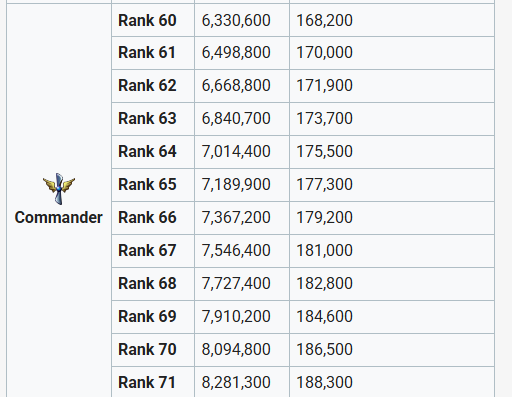Screen dimensions: 512x397
Task: Click the Rank 69 label
Action: pos(147,316)
